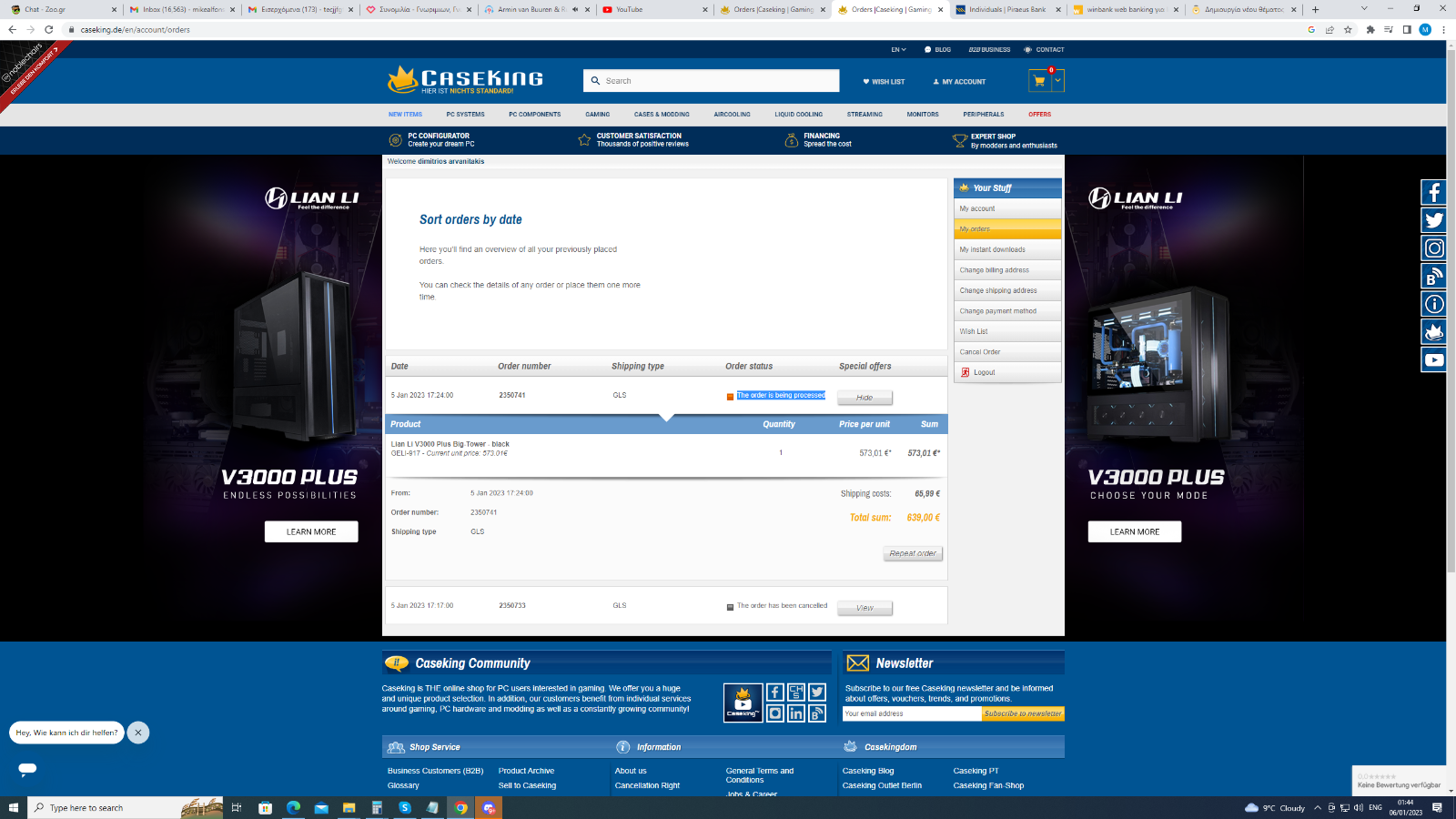The height and width of the screenshot is (819, 1456).
Task: Open Chrome side panel icon
Action: [x=1407, y=29]
